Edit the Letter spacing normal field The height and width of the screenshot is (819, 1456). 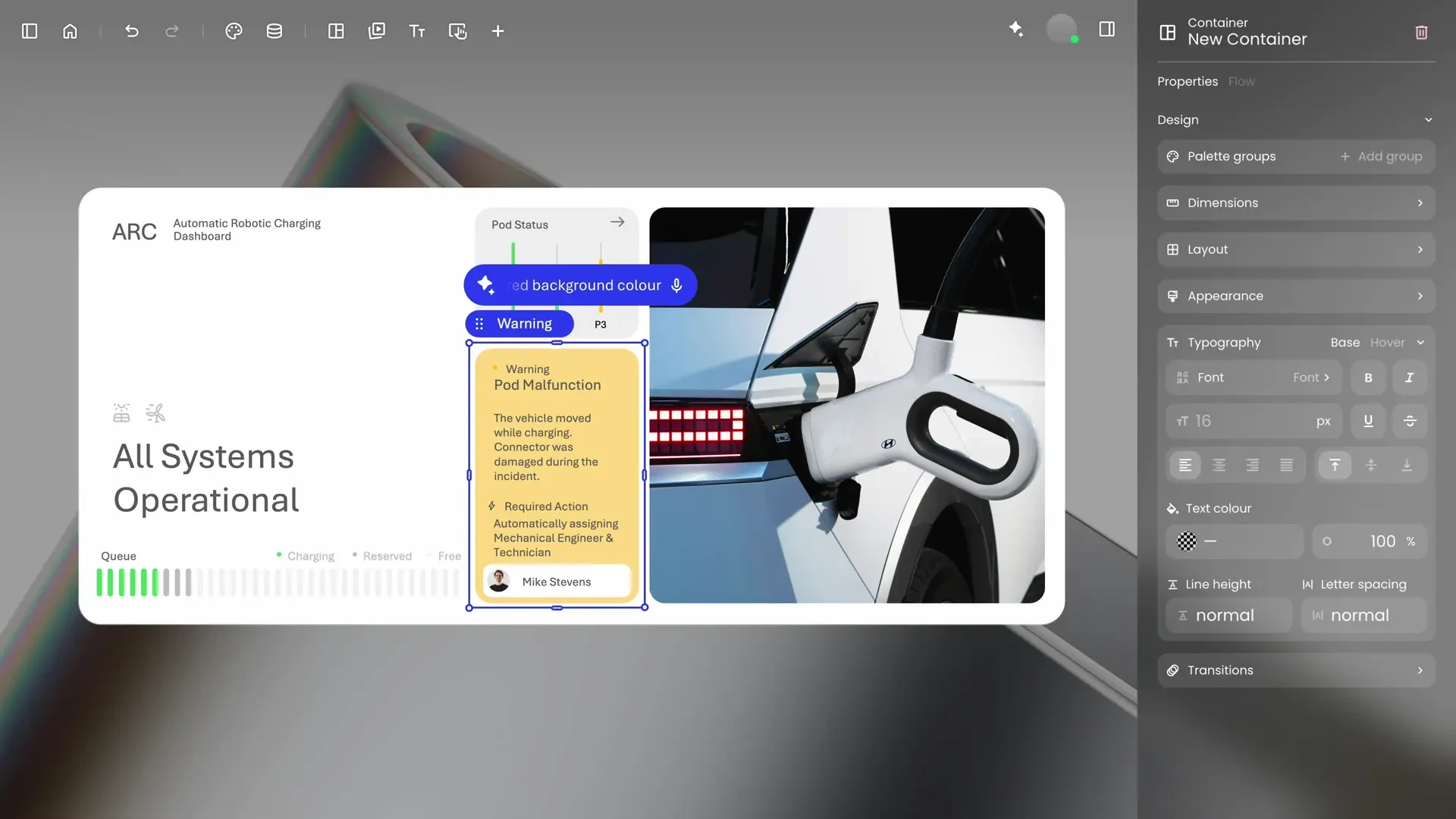1363,616
